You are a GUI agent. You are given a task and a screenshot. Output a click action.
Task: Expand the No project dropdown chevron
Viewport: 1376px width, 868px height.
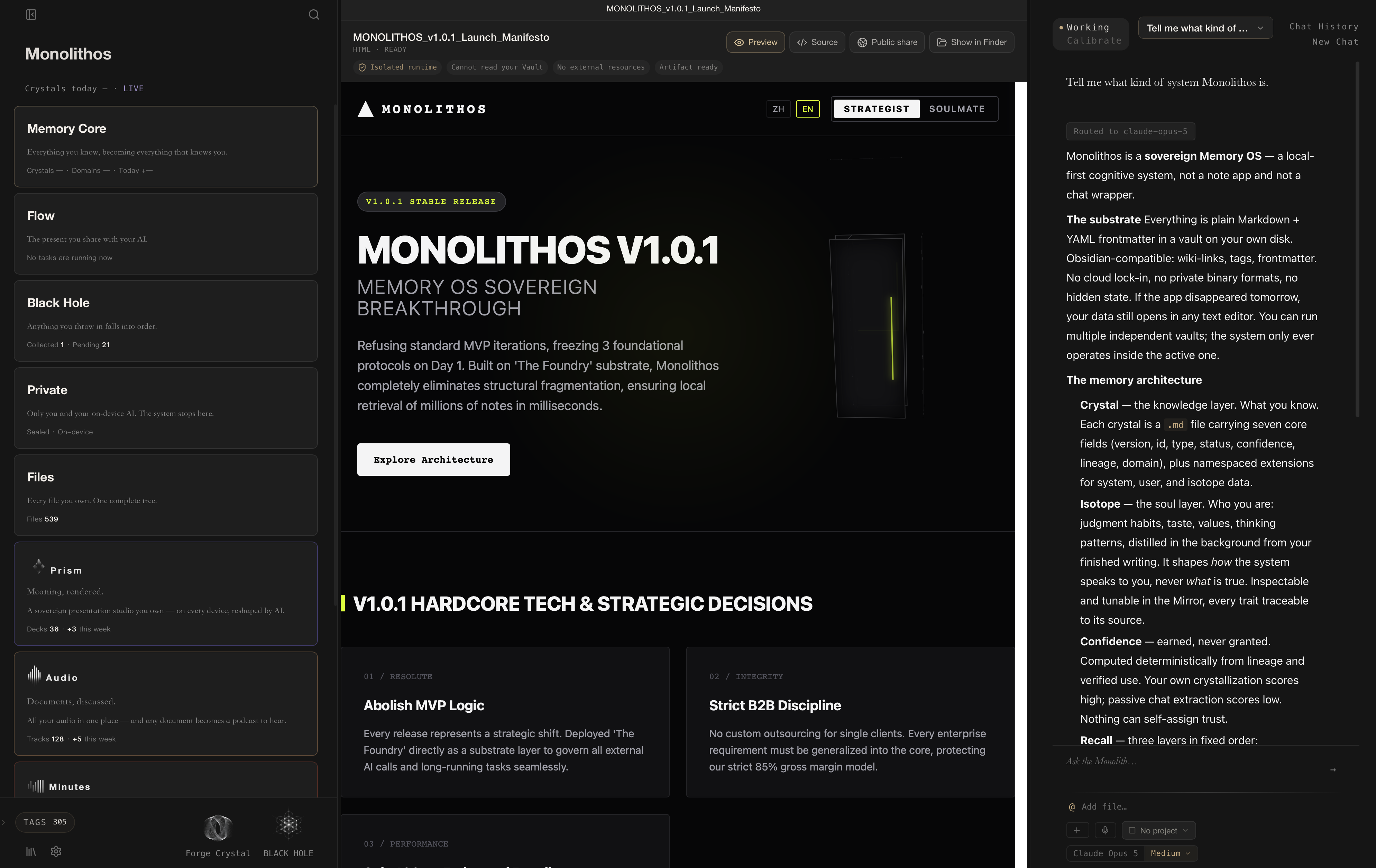pyautogui.click(x=1185, y=830)
